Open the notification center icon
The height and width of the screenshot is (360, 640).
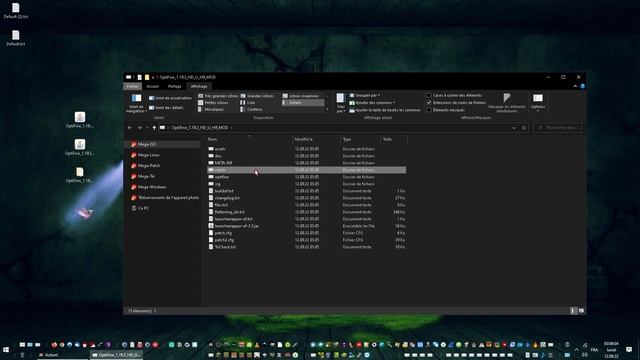click(629, 349)
